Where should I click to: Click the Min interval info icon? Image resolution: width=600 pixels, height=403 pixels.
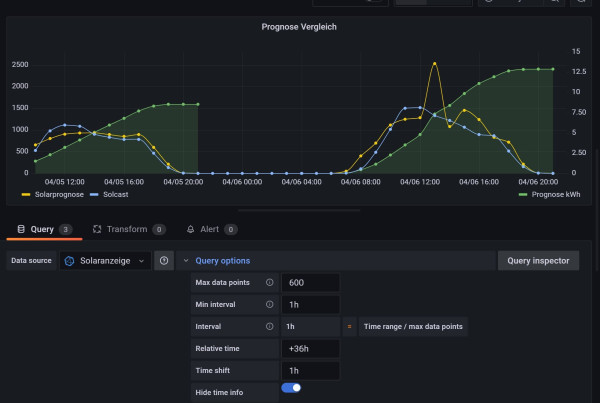[269, 305]
